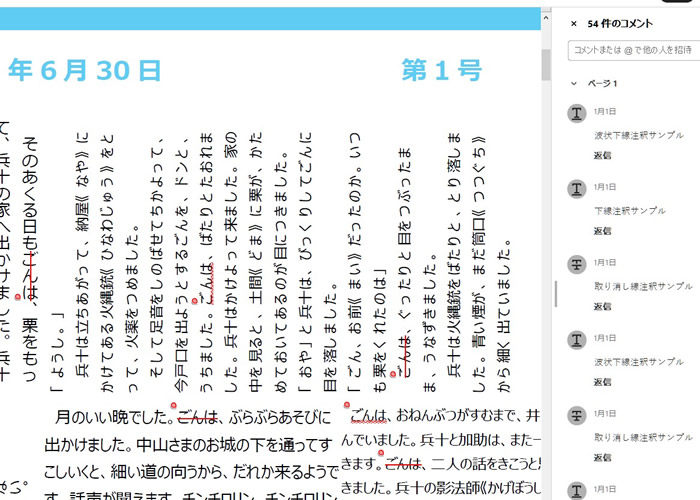
Task: Select the squiggly-underline icon of the topmost comment
Action: (576, 113)
